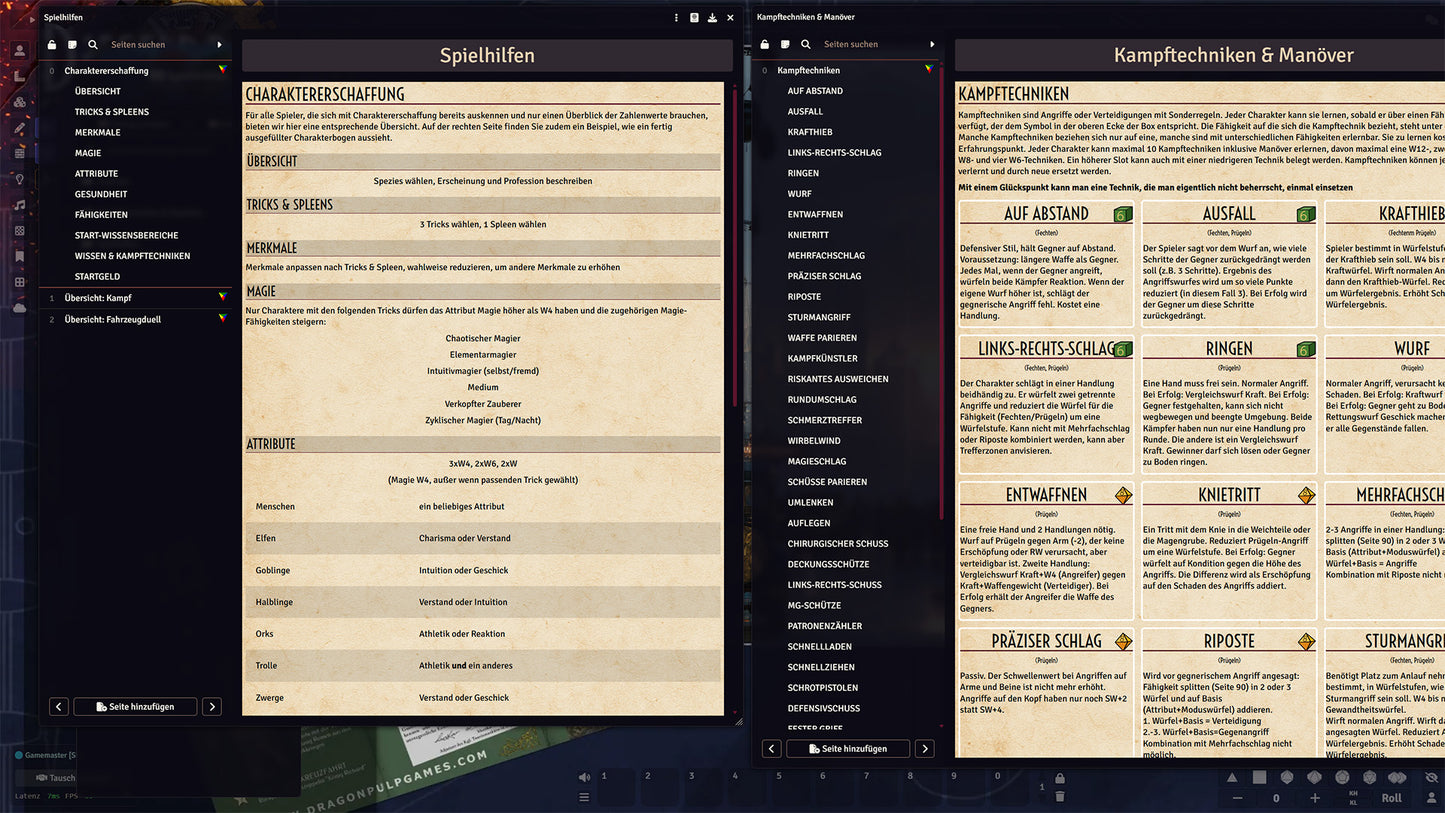Collapse the Kampftechniken & Manöver sidebar arrow
Screen dimensions: 1445x813
(932, 45)
